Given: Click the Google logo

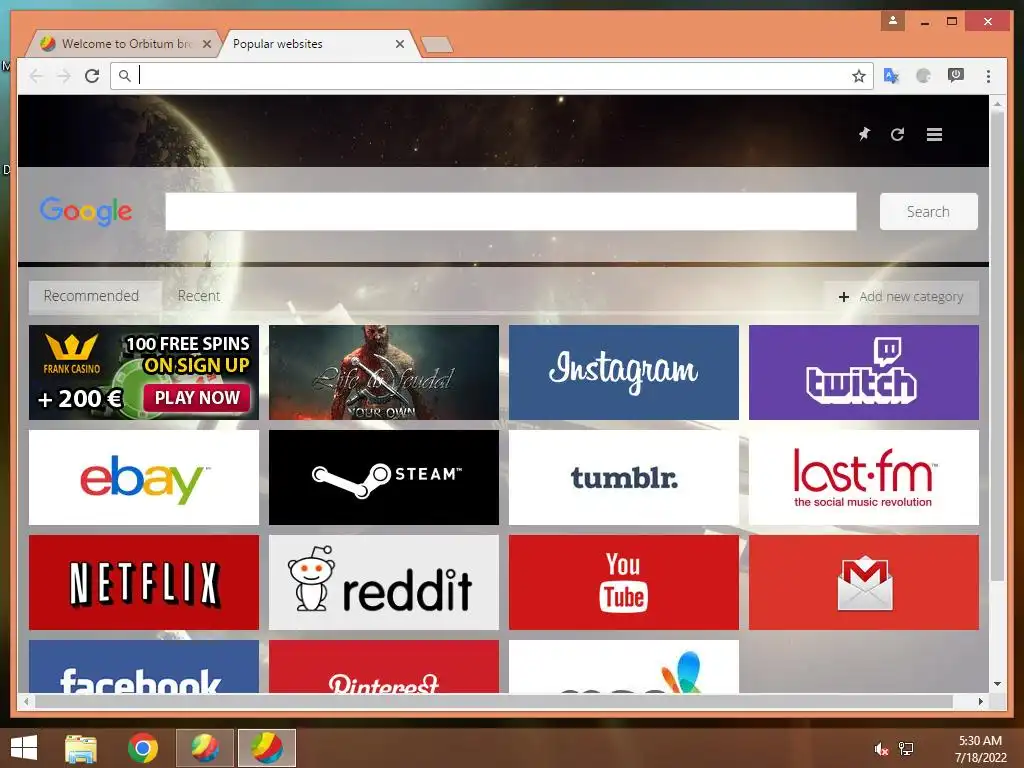Looking at the screenshot, I should 86,211.
